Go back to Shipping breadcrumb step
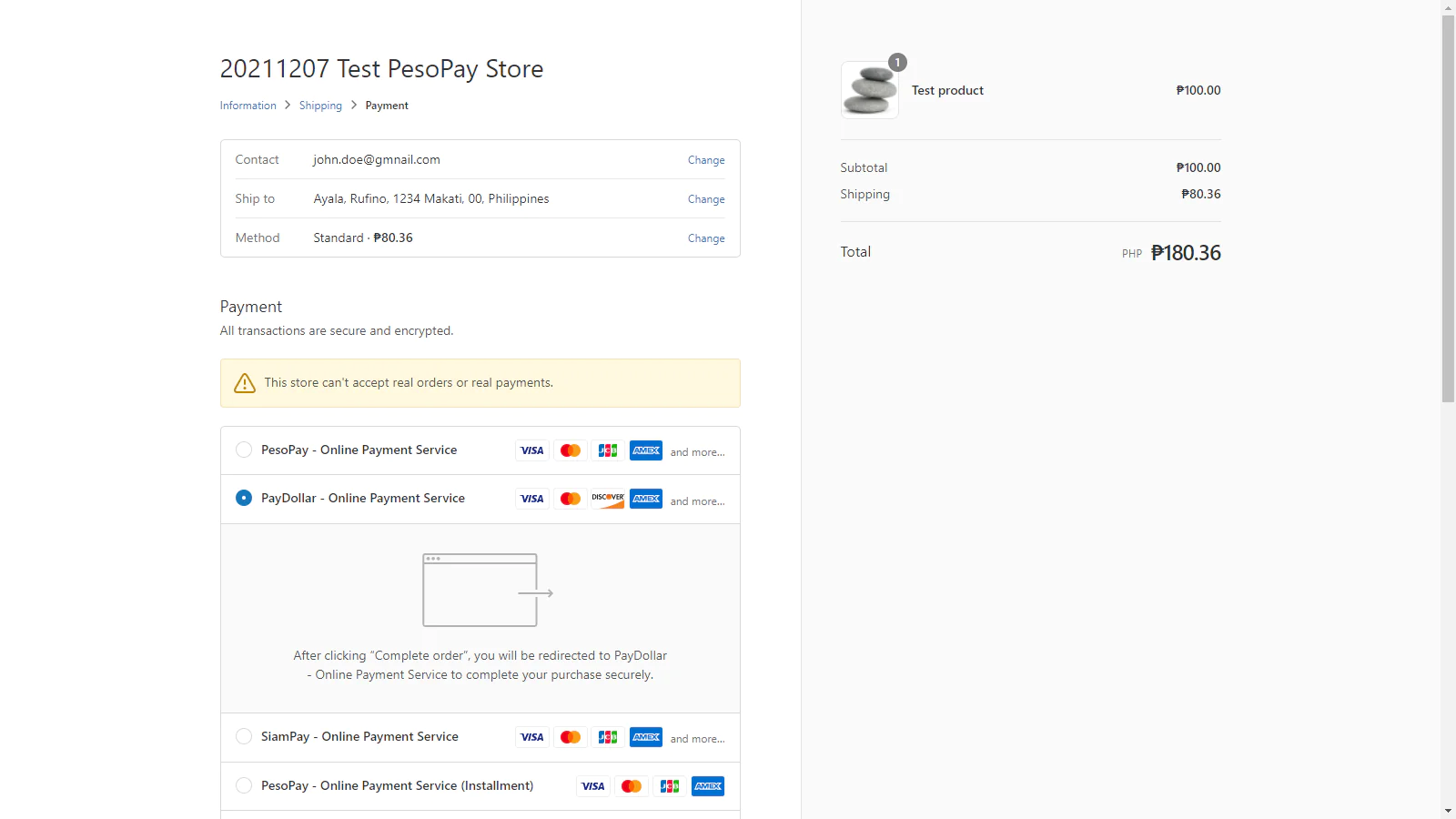This screenshot has height=819, width=1456. click(x=320, y=106)
